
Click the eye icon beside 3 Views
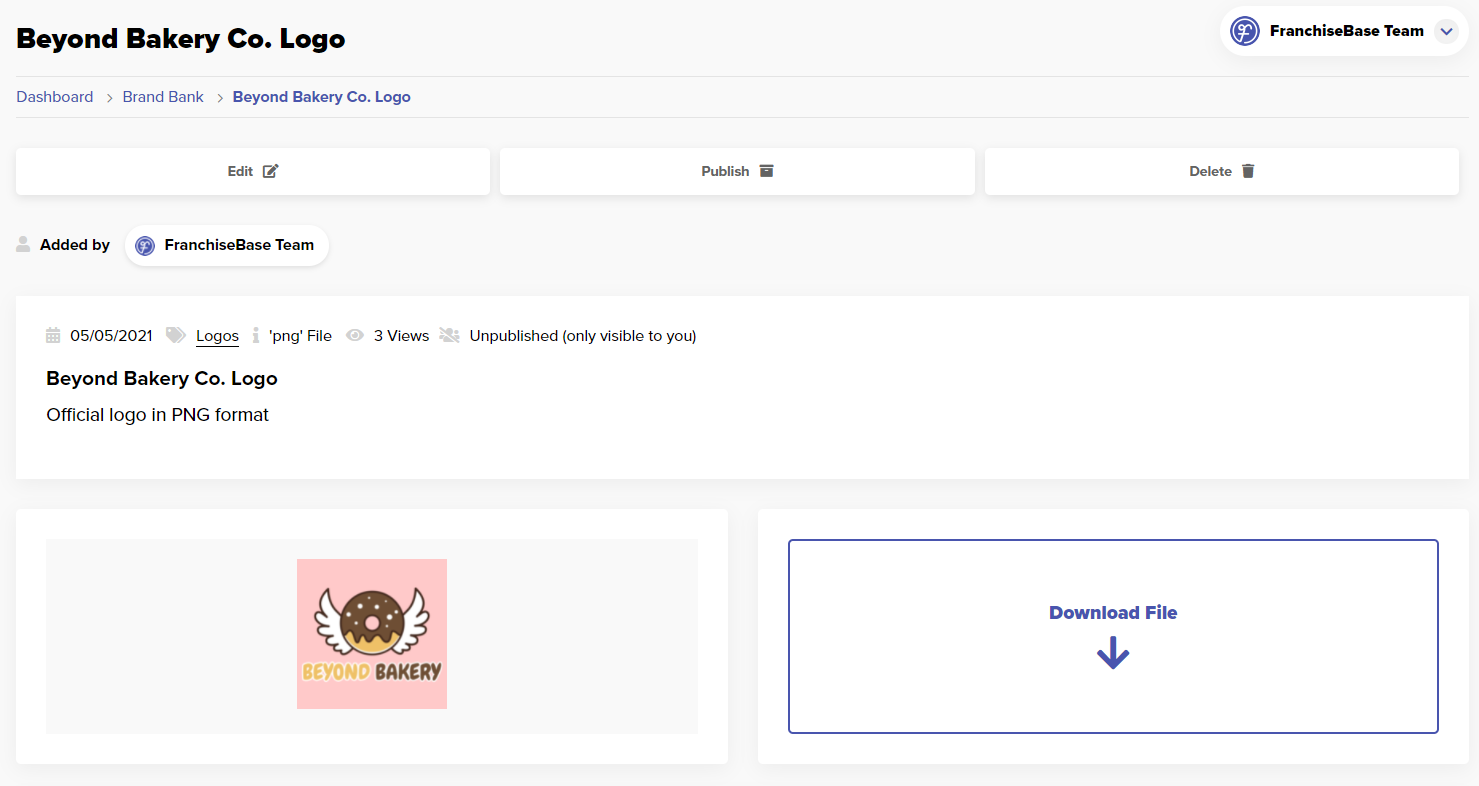354,336
